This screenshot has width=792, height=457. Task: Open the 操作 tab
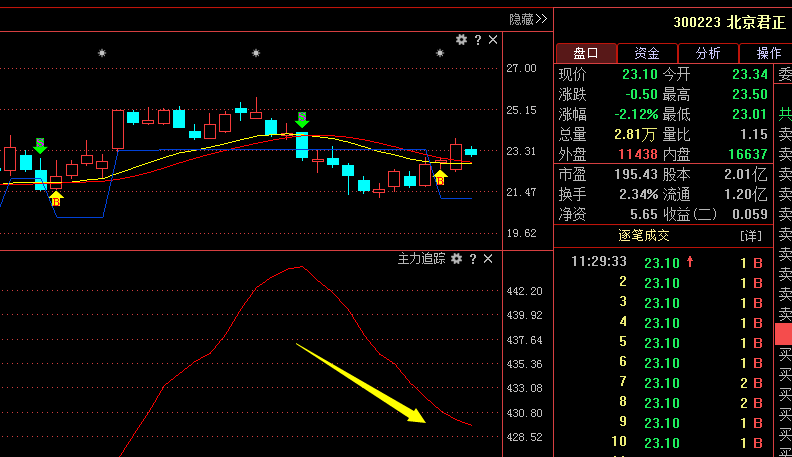(x=769, y=53)
